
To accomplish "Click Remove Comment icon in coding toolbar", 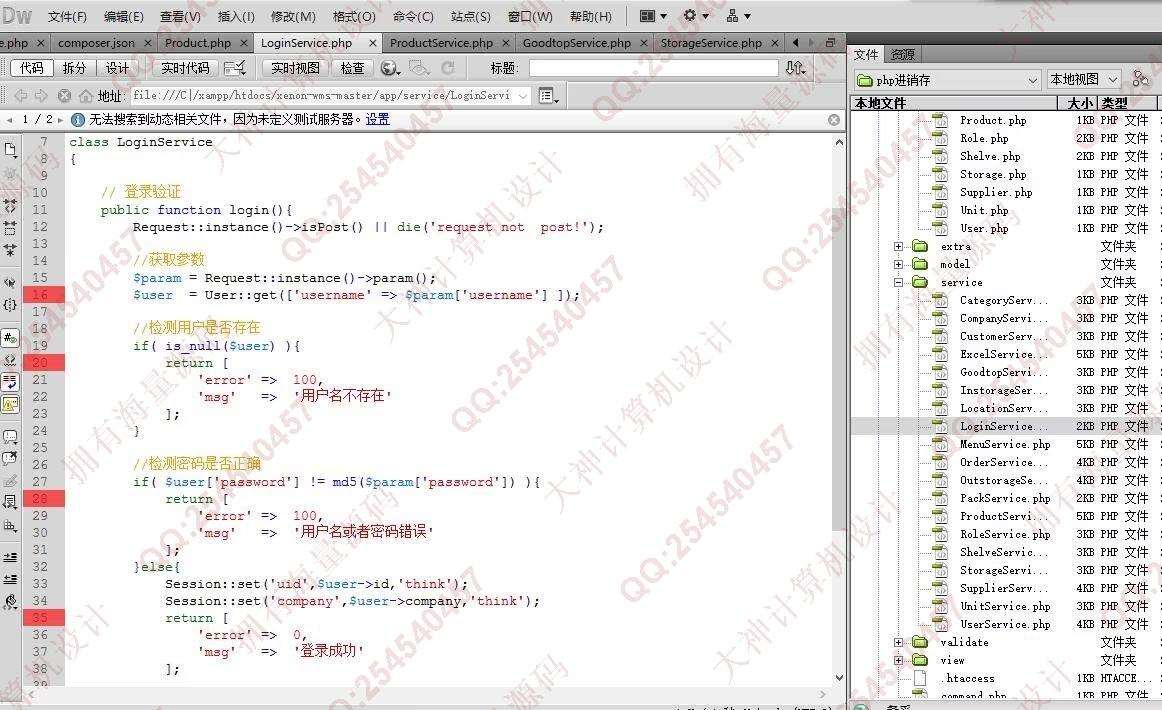I will [10, 458].
